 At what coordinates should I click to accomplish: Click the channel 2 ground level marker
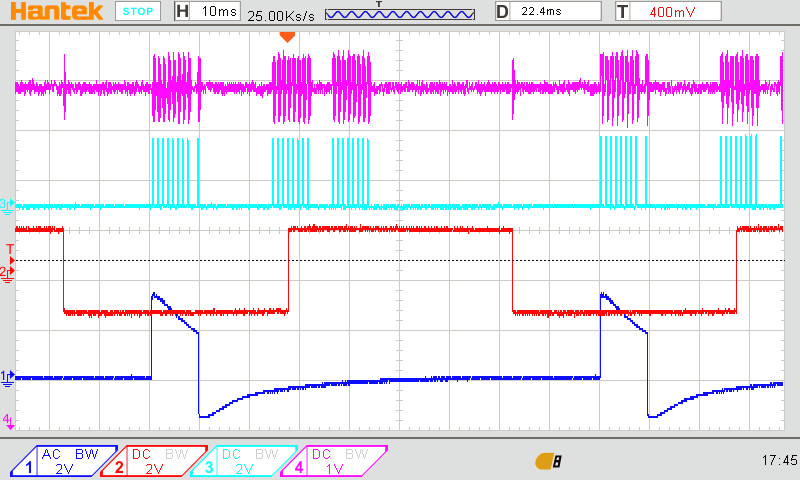coord(7,274)
